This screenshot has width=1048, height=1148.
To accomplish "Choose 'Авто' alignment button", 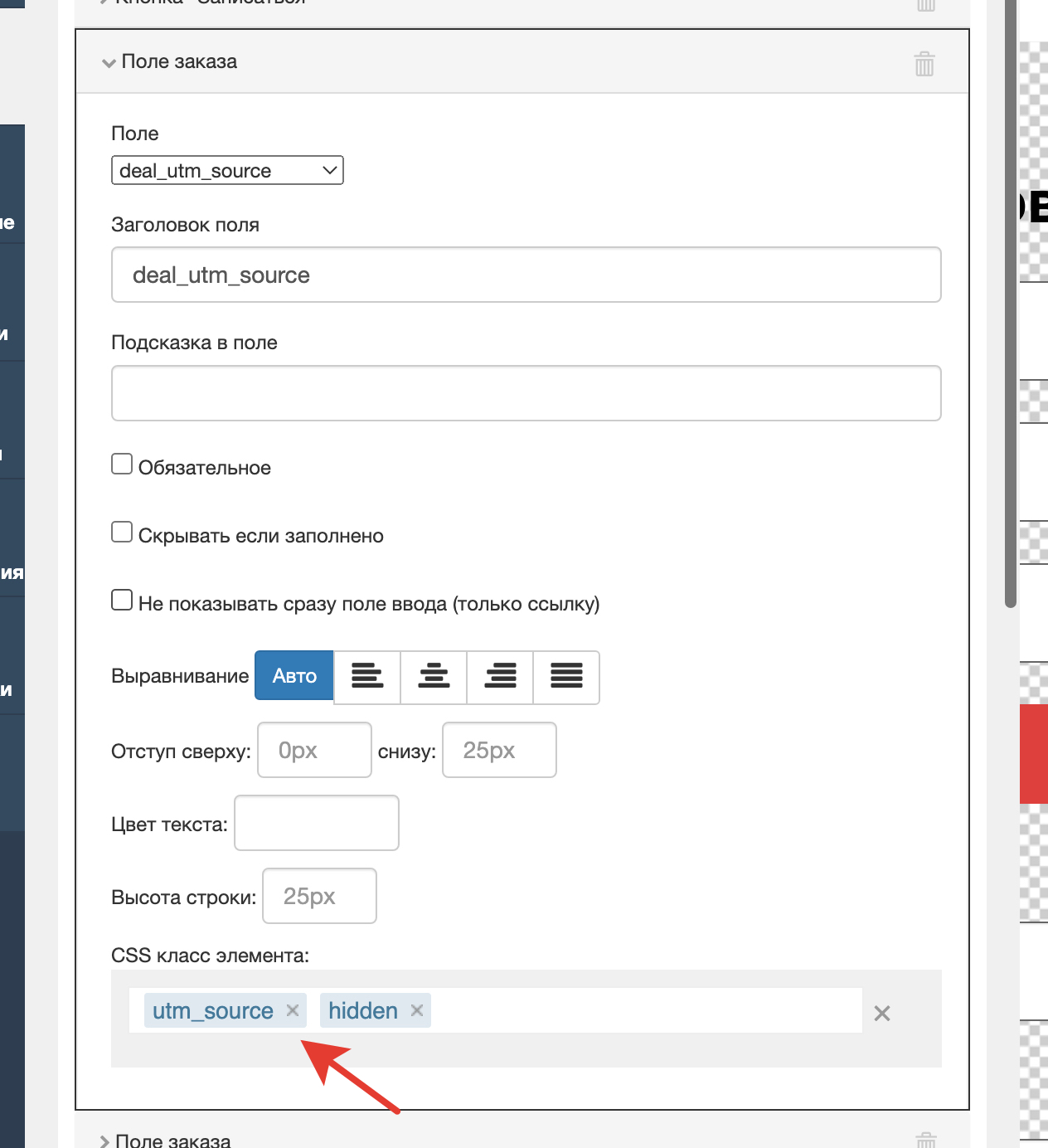I will pos(294,677).
